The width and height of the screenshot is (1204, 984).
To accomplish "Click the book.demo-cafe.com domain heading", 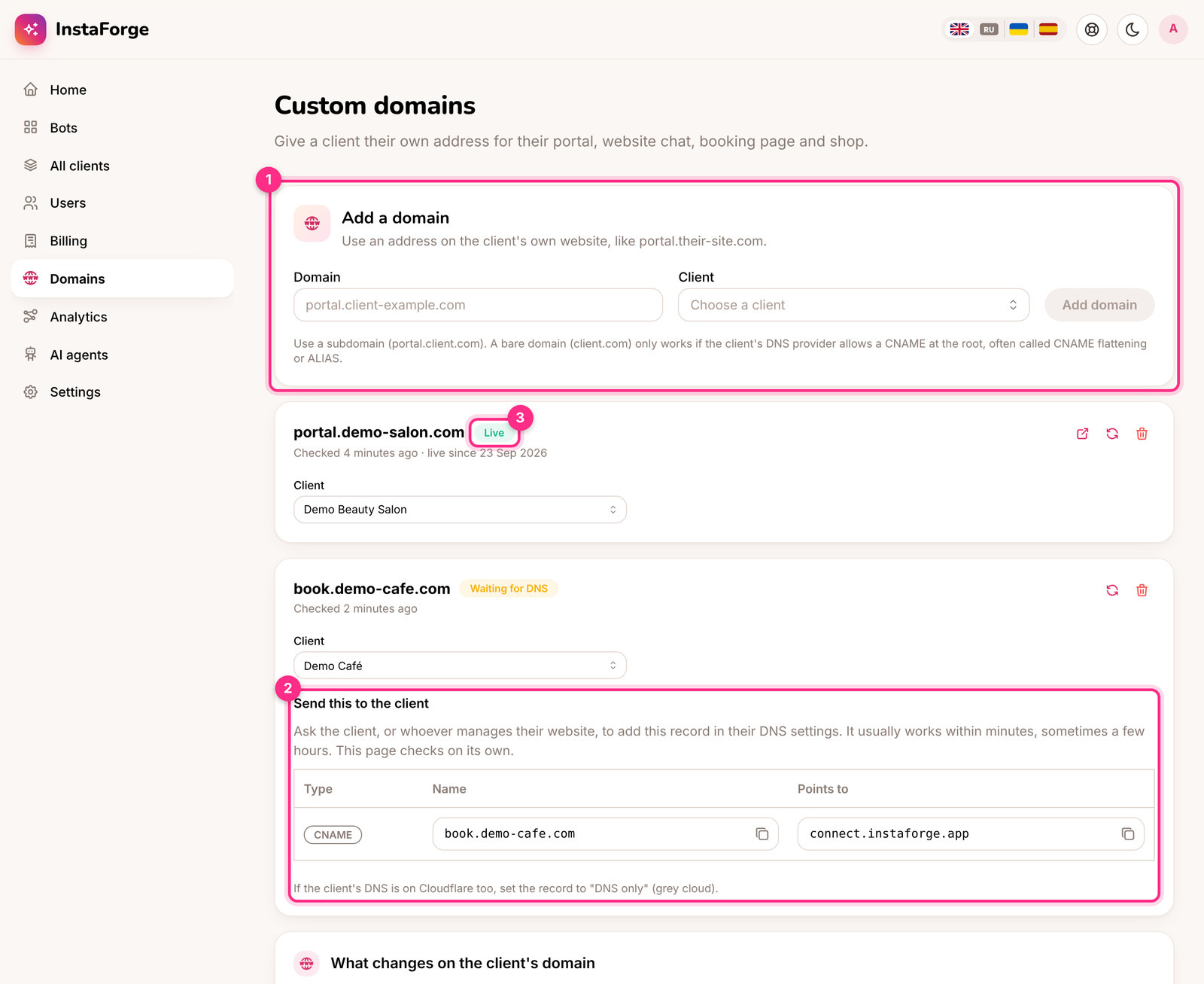I will (x=372, y=589).
